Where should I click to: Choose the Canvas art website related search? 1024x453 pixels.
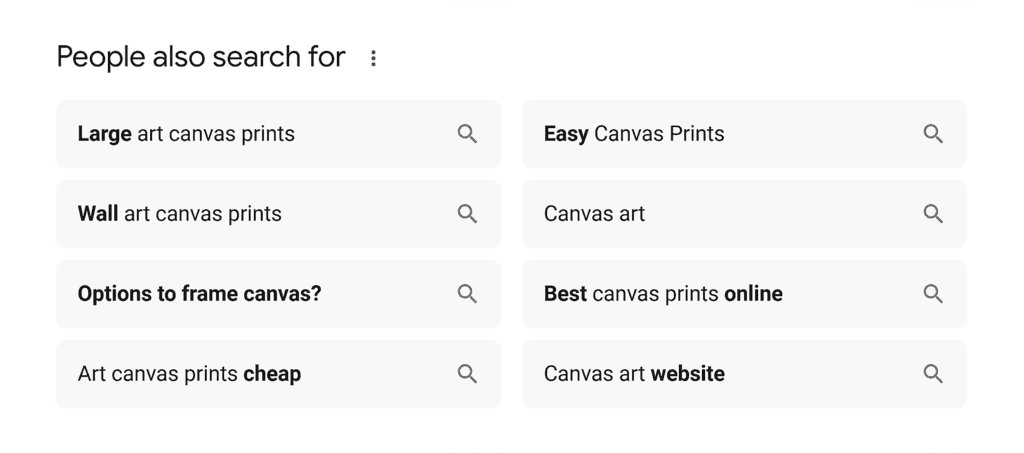(634, 374)
